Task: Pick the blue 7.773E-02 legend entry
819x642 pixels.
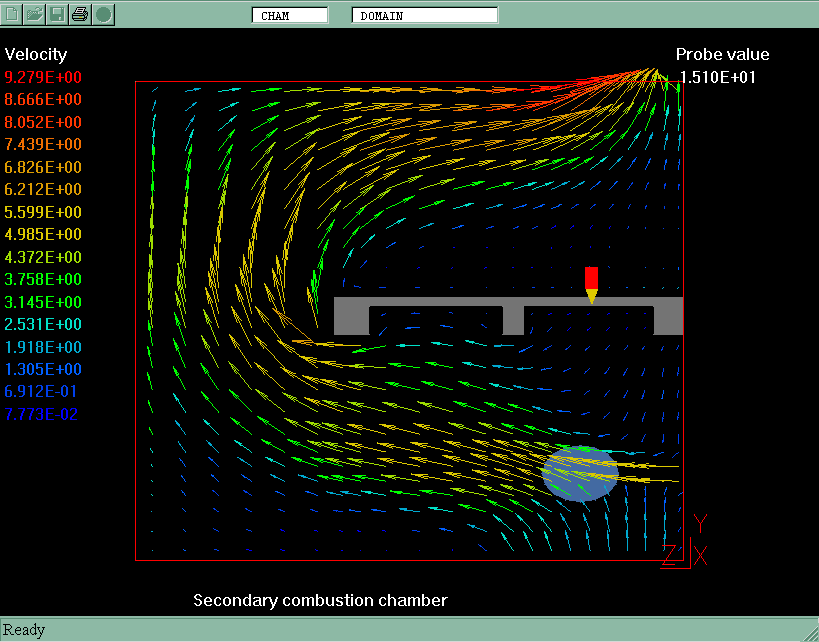Action: click(x=43, y=414)
